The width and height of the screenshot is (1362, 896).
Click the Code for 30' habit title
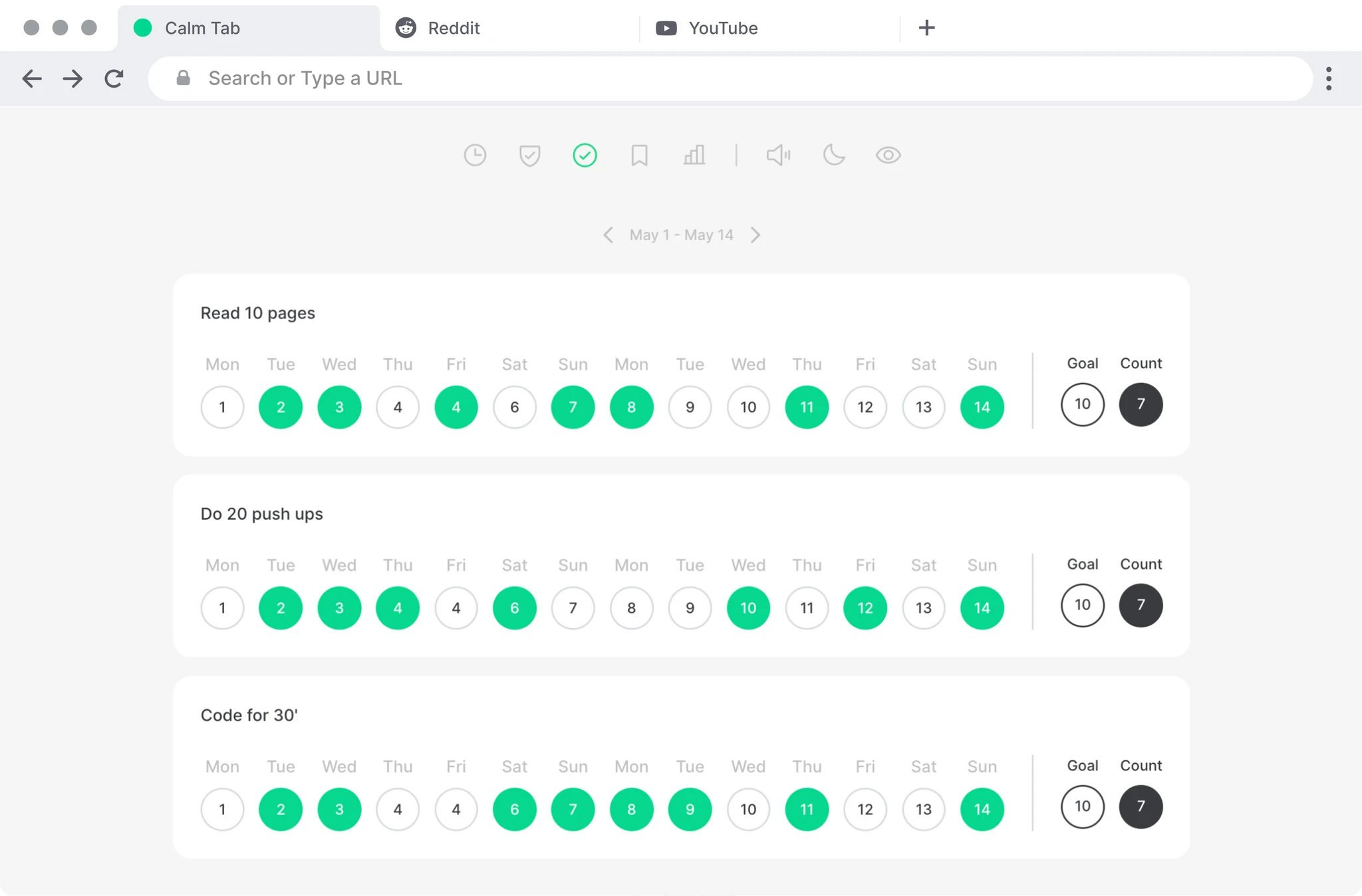click(249, 715)
